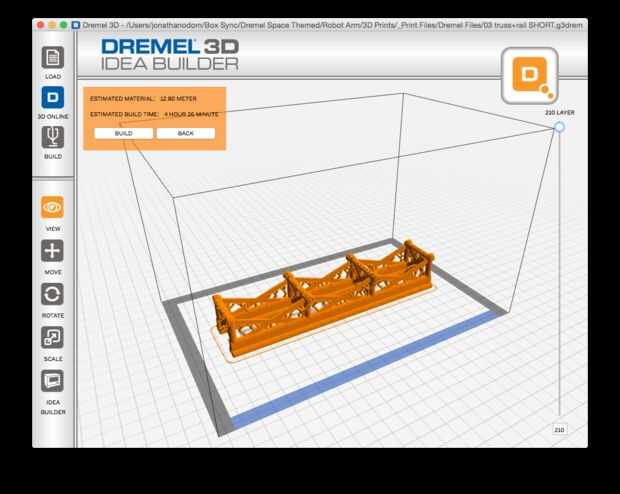Open the 3D Online icon
Screen dimensions: 620x494
(x=53, y=97)
